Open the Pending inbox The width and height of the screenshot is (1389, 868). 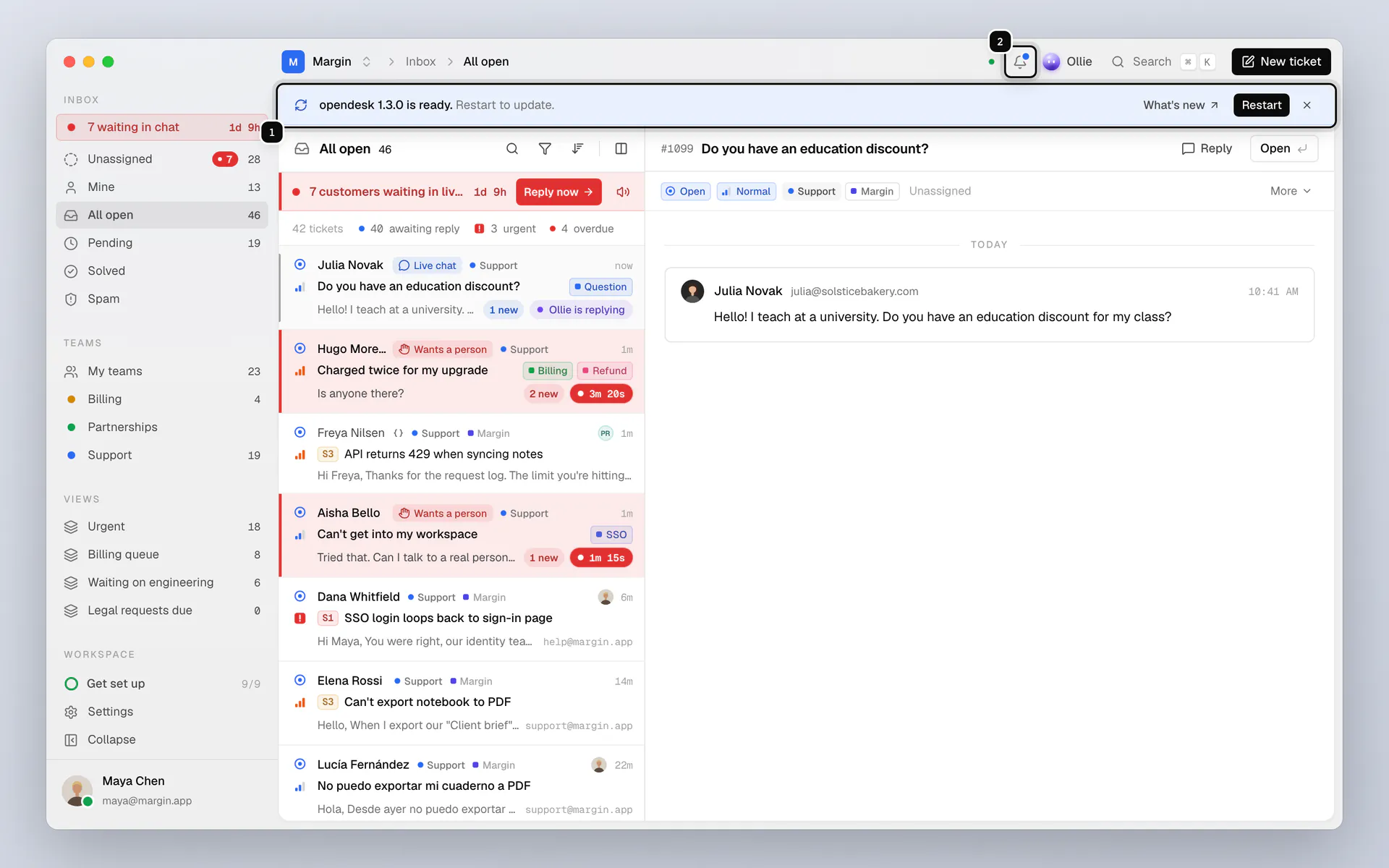point(162,243)
